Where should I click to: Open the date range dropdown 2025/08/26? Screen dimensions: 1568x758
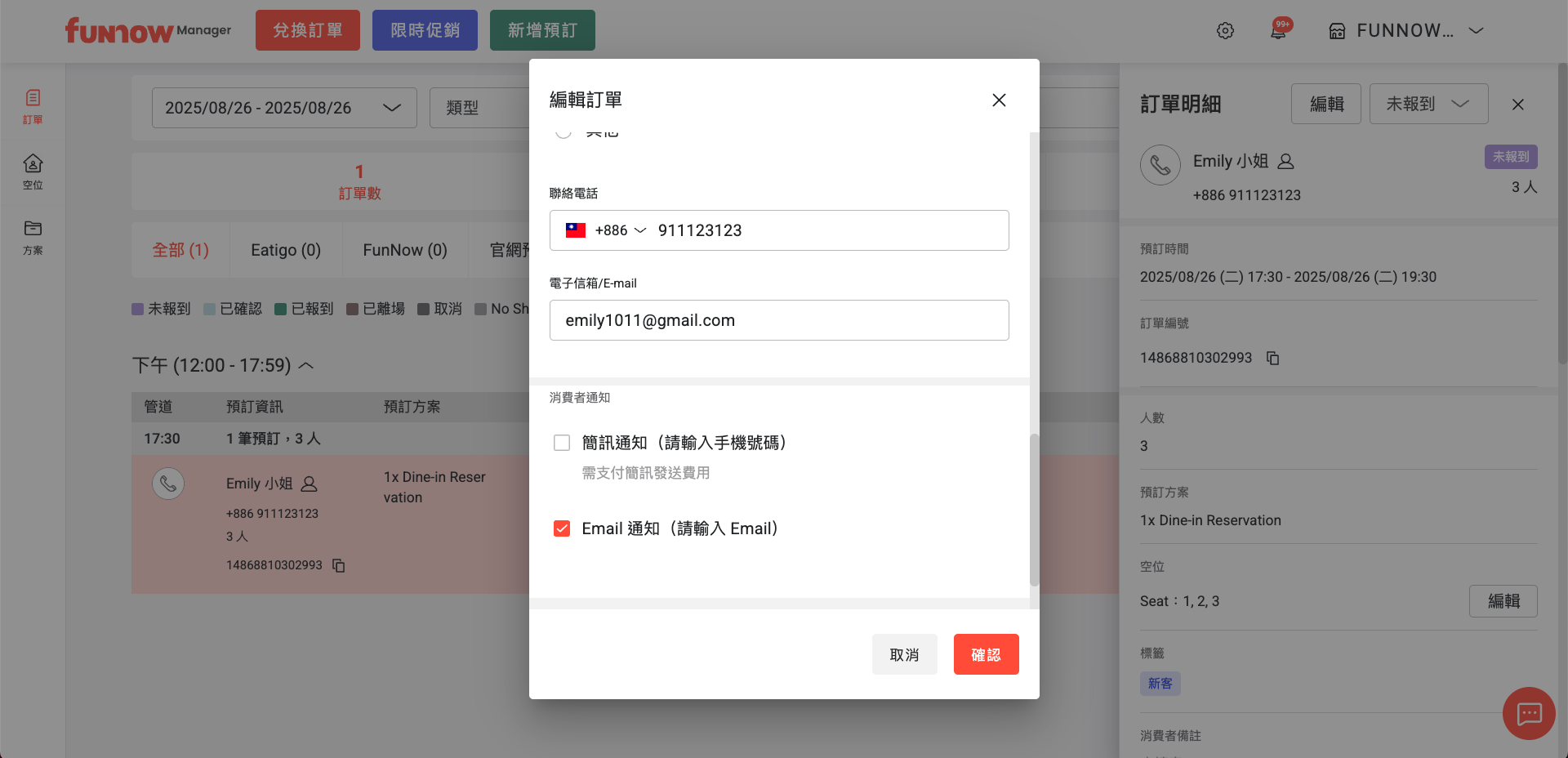pos(283,108)
